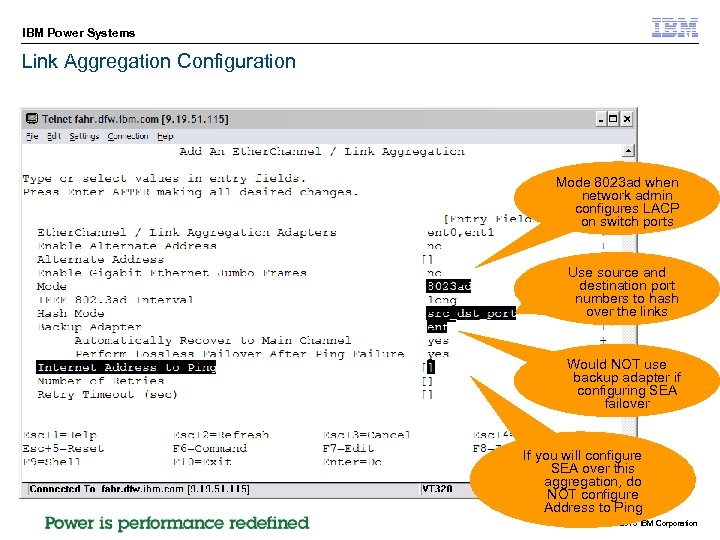Click Esc+5=Reset key hint
This screenshot has height=540, width=720.
63,448
